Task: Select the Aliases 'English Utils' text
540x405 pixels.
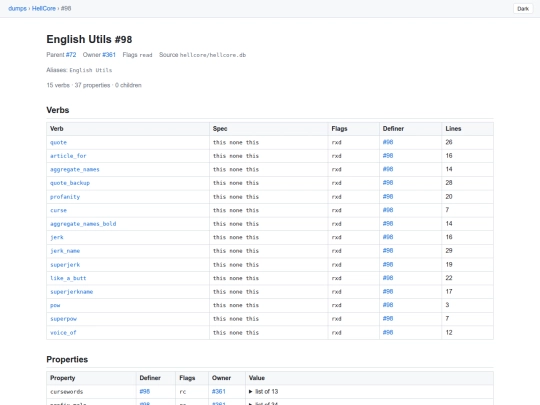Action: tap(91, 70)
